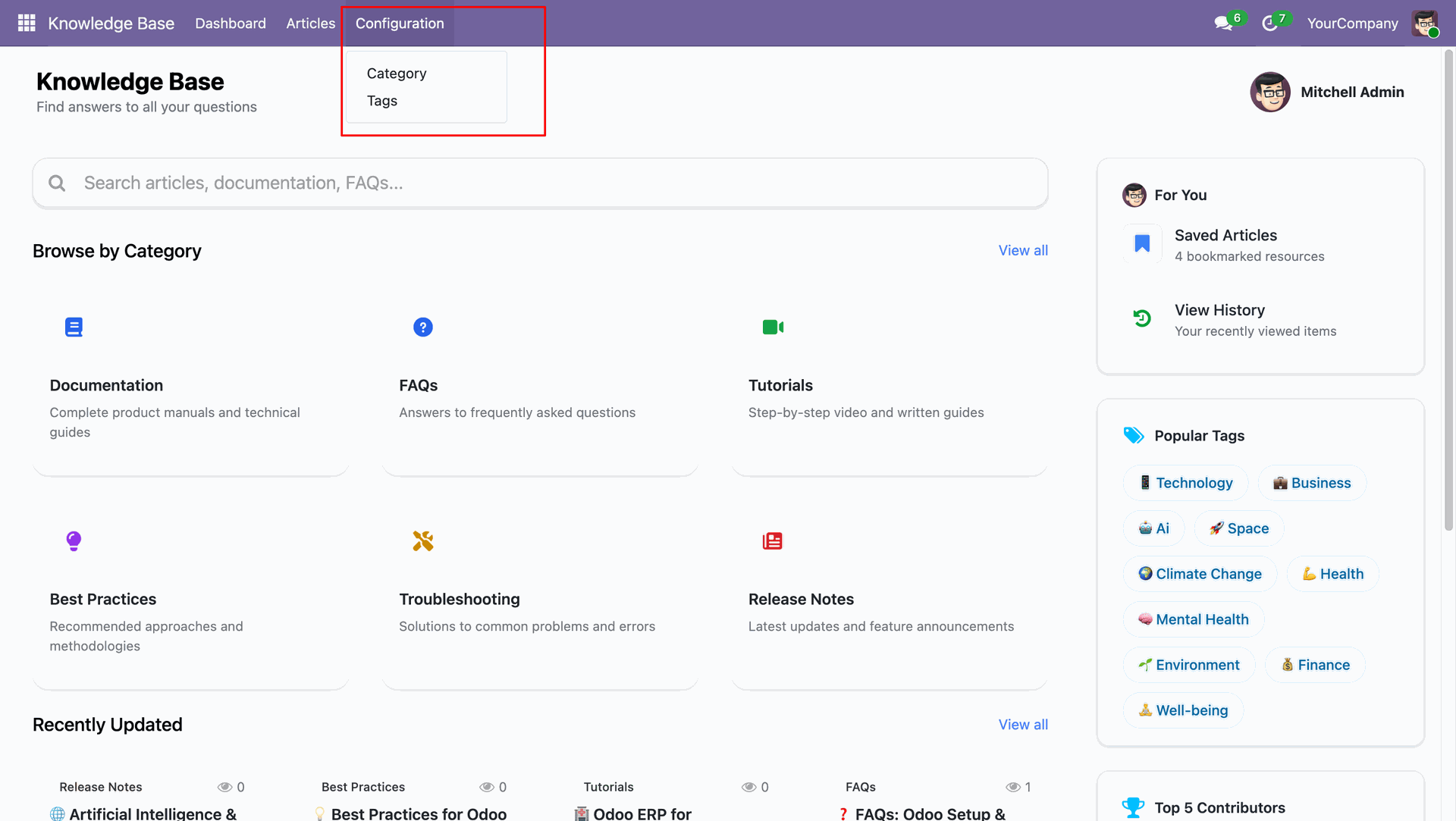Open Saved Articles bookmark icon
The width and height of the screenshot is (1456, 821).
point(1142,243)
